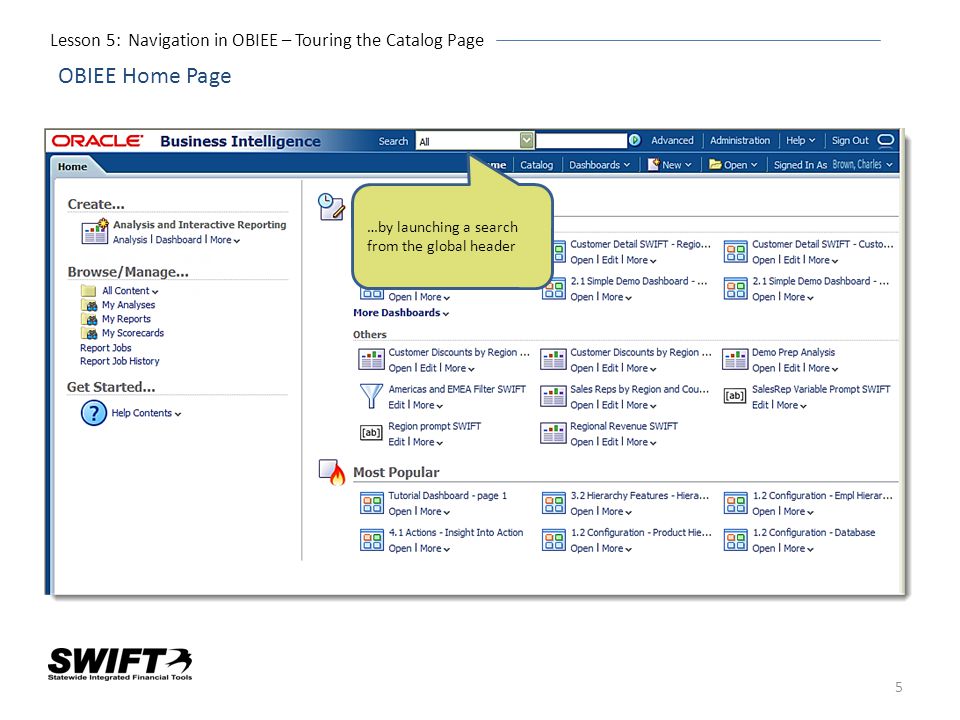Image resolution: width=960 pixels, height=720 pixels.
Task: Expand the Dashboards menu
Action: click(x=599, y=165)
